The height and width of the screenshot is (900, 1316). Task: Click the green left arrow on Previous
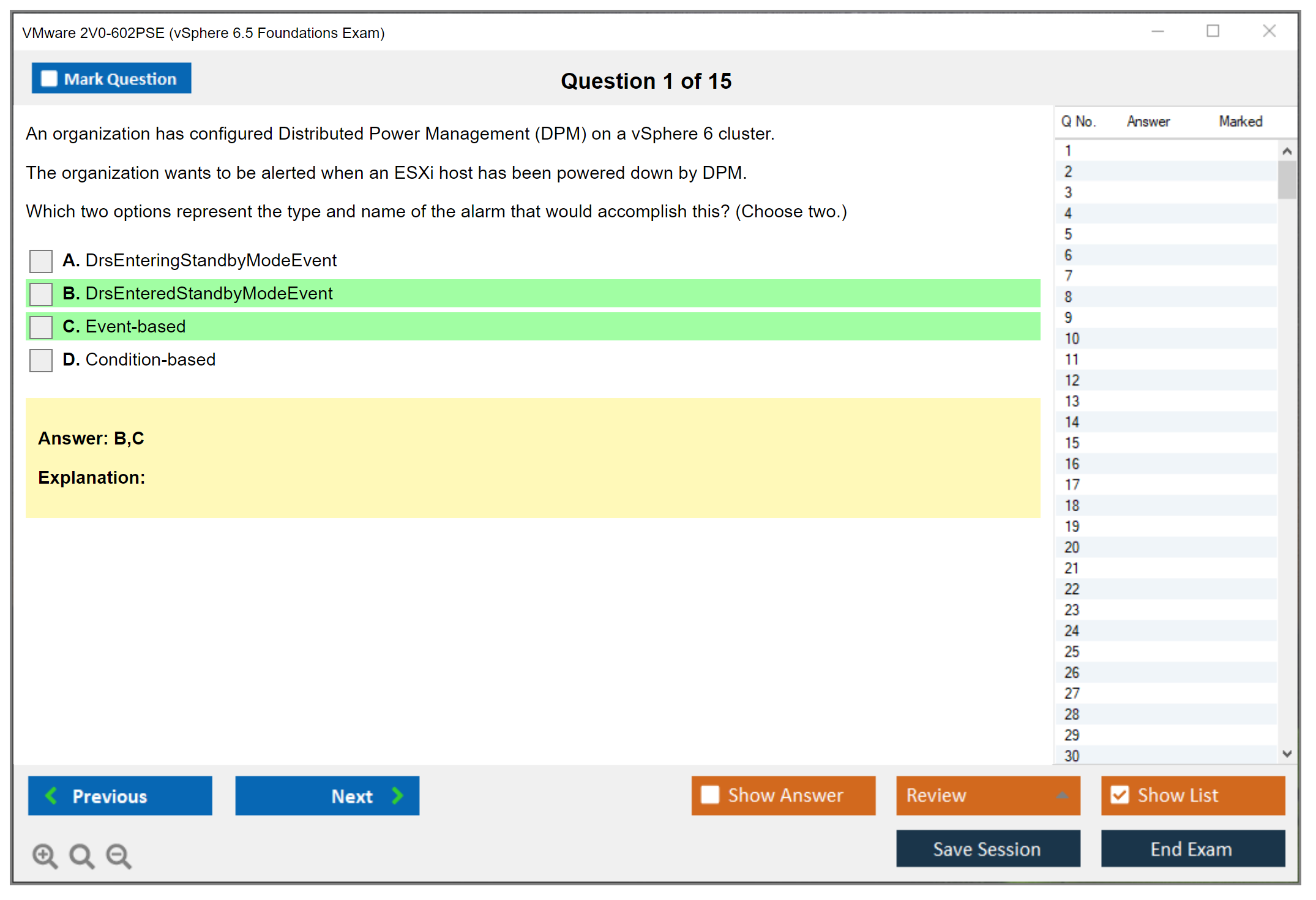coord(51,795)
